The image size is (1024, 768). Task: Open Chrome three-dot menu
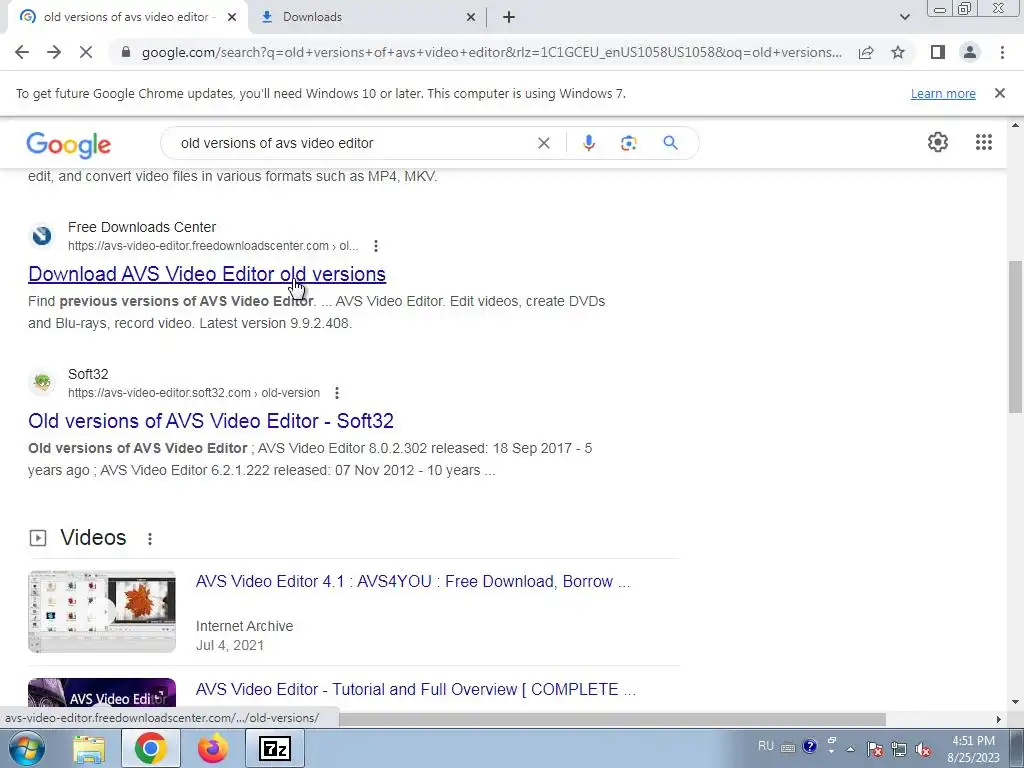tap(1002, 52)
